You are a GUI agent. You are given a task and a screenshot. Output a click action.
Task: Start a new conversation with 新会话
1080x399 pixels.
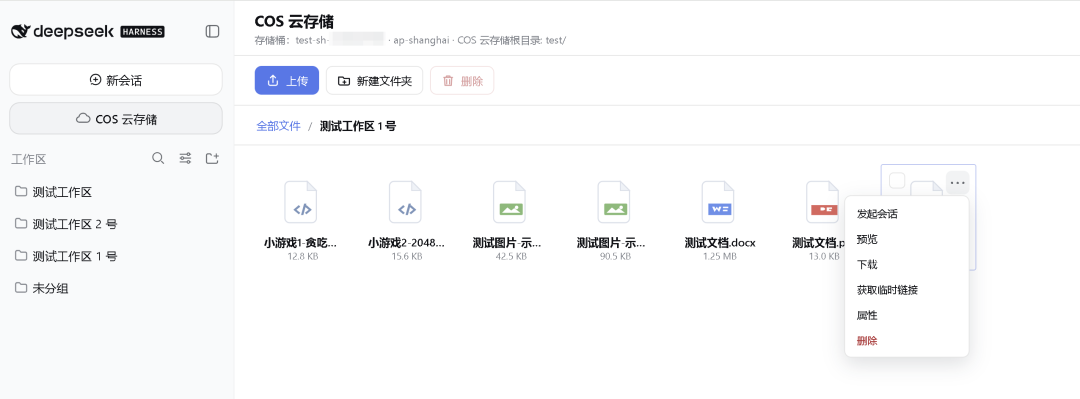[x=116, y=80]
